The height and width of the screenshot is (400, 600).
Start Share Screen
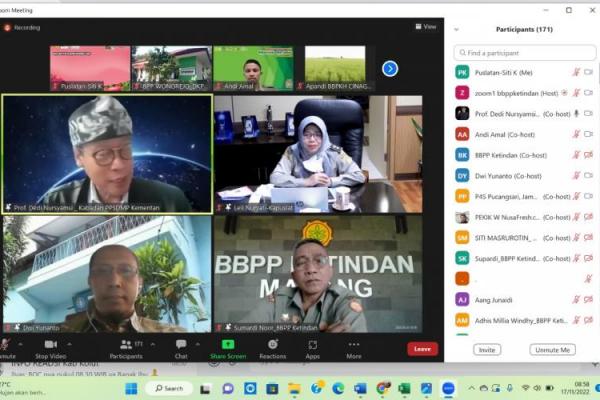point(228,349)
